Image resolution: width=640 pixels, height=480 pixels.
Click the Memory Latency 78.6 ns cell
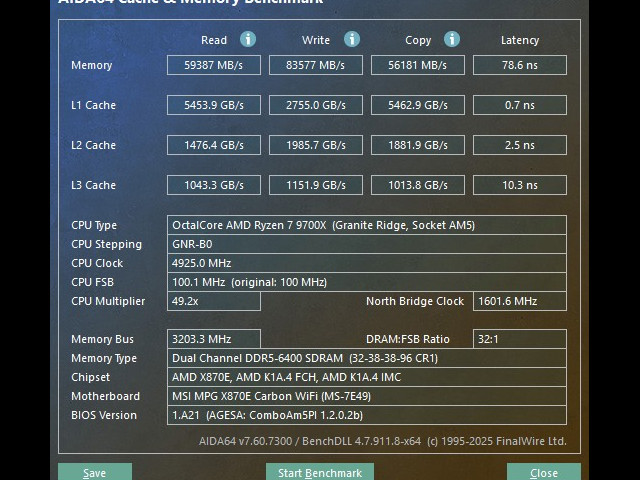(x=519, y=65)
